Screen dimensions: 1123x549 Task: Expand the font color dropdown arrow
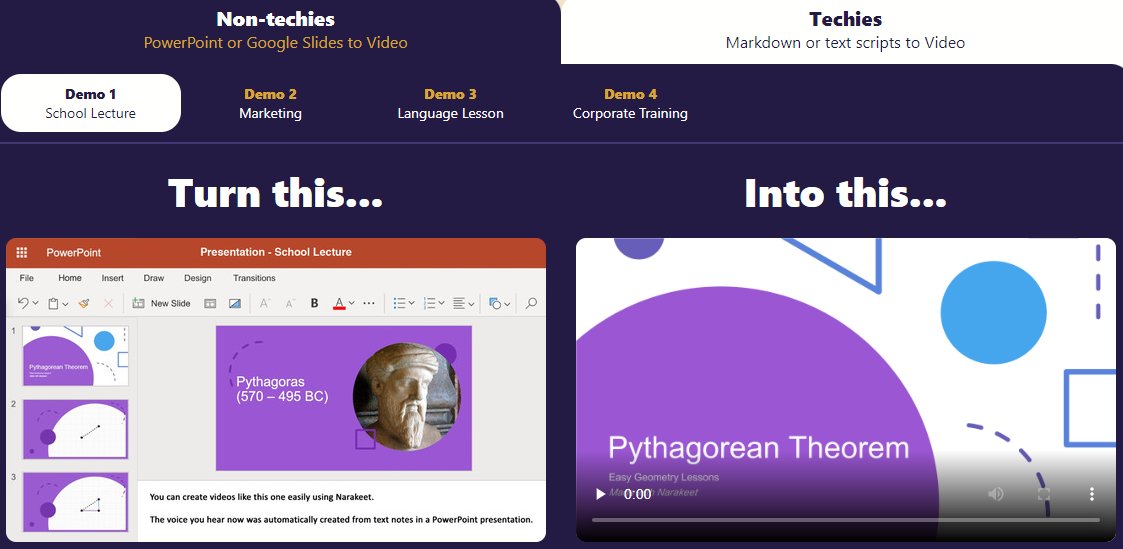pyautogui.click(x=352, y=304)
